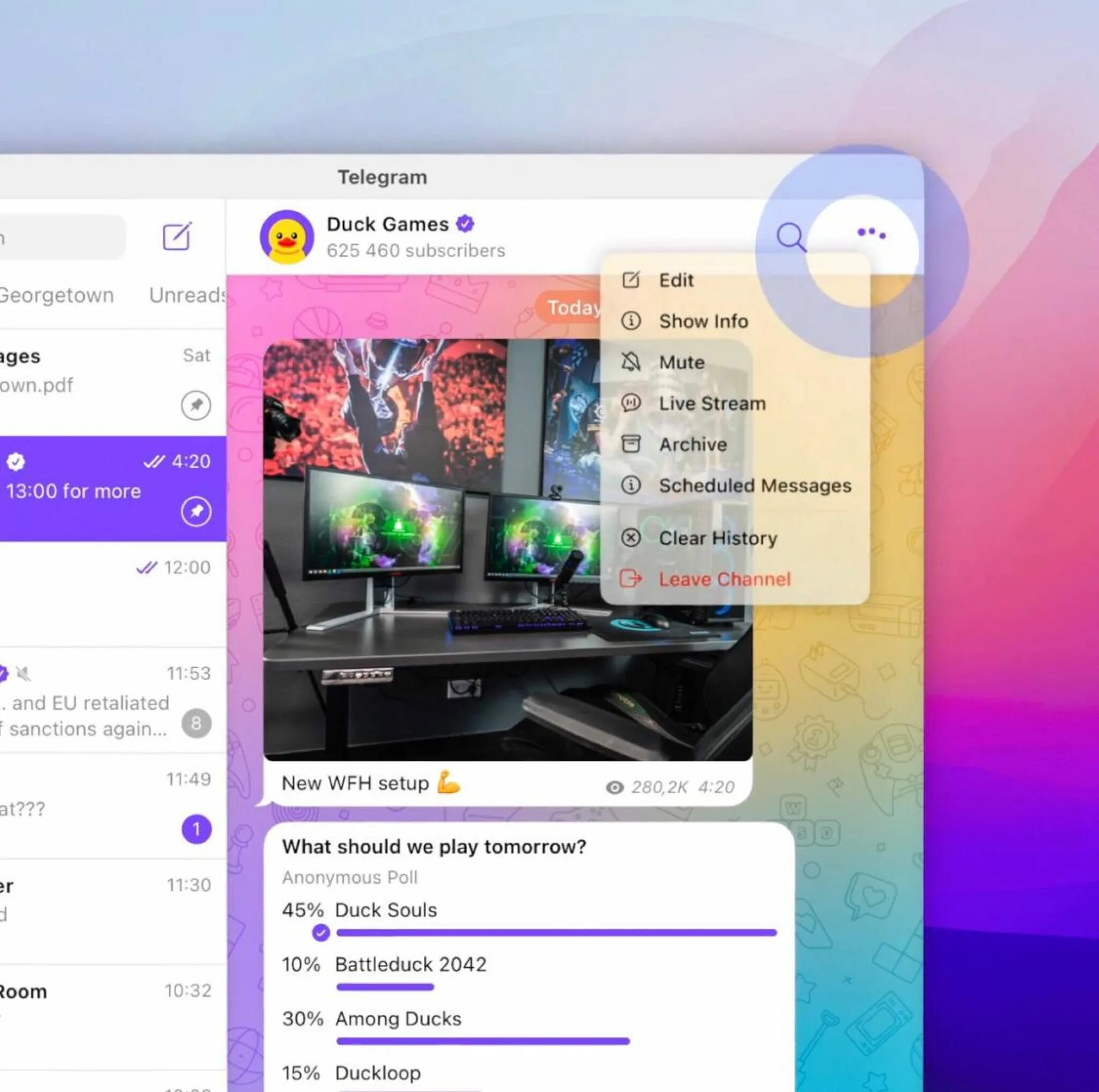Open the chat ending in own.pdf
1099x1092 pixels.
(113, 383)
